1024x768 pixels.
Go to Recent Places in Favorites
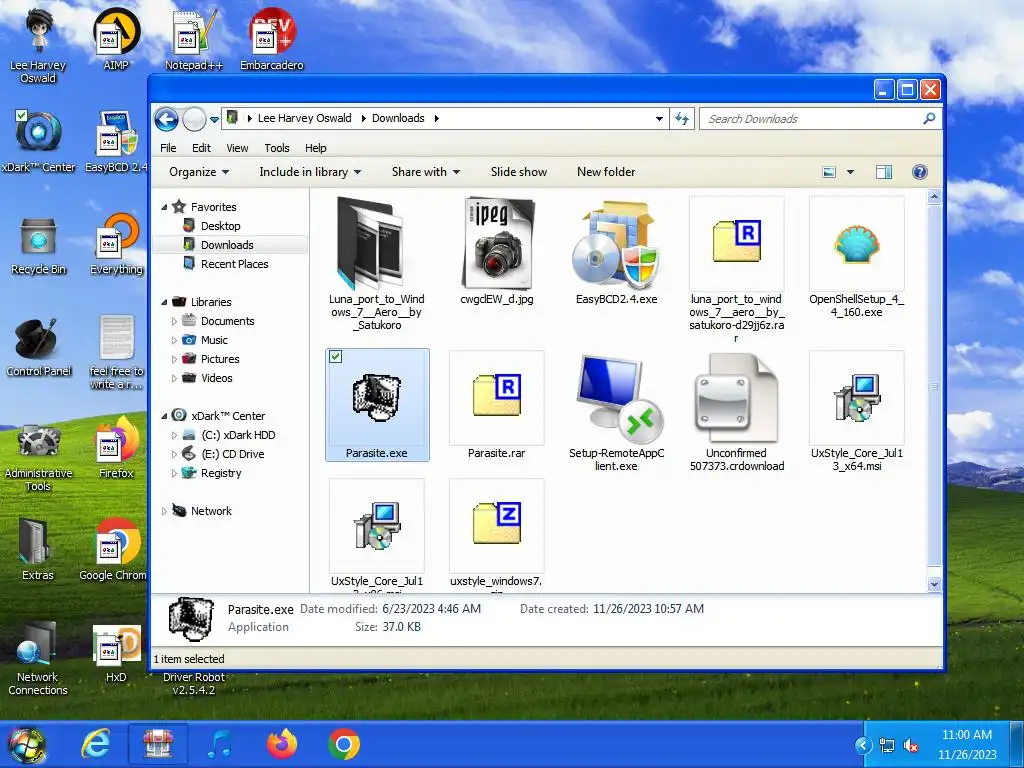(234, 264)
